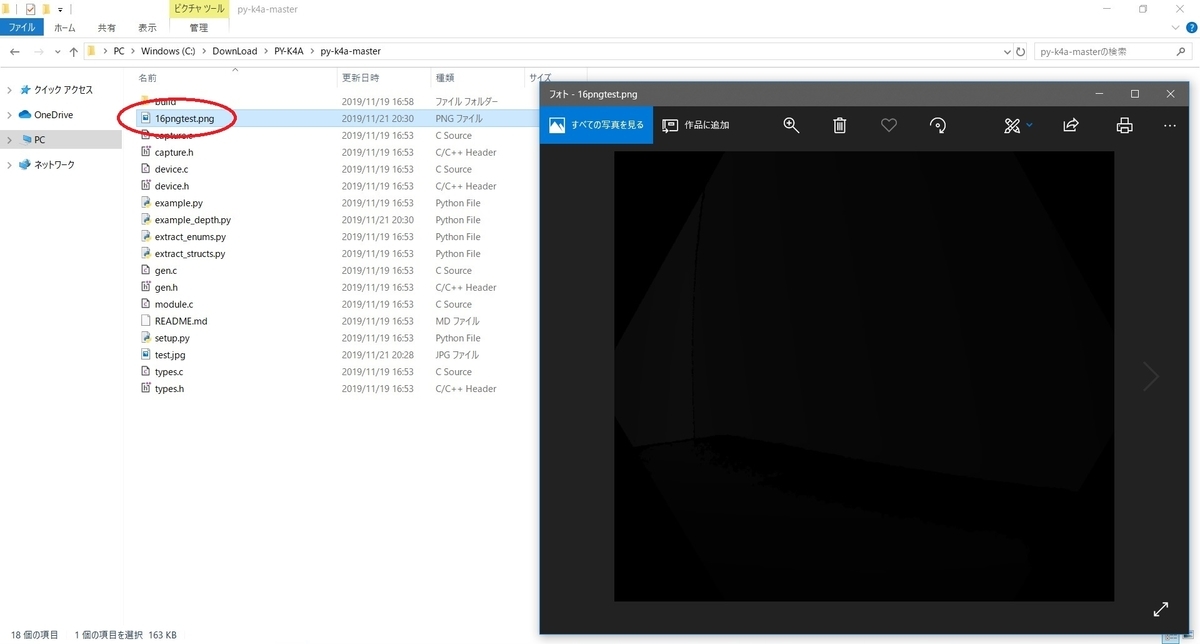This screenshot has width=1200, height=644.
Task: Select the test.jpg file
Action: pyautogui.click(x=170, y=355)
